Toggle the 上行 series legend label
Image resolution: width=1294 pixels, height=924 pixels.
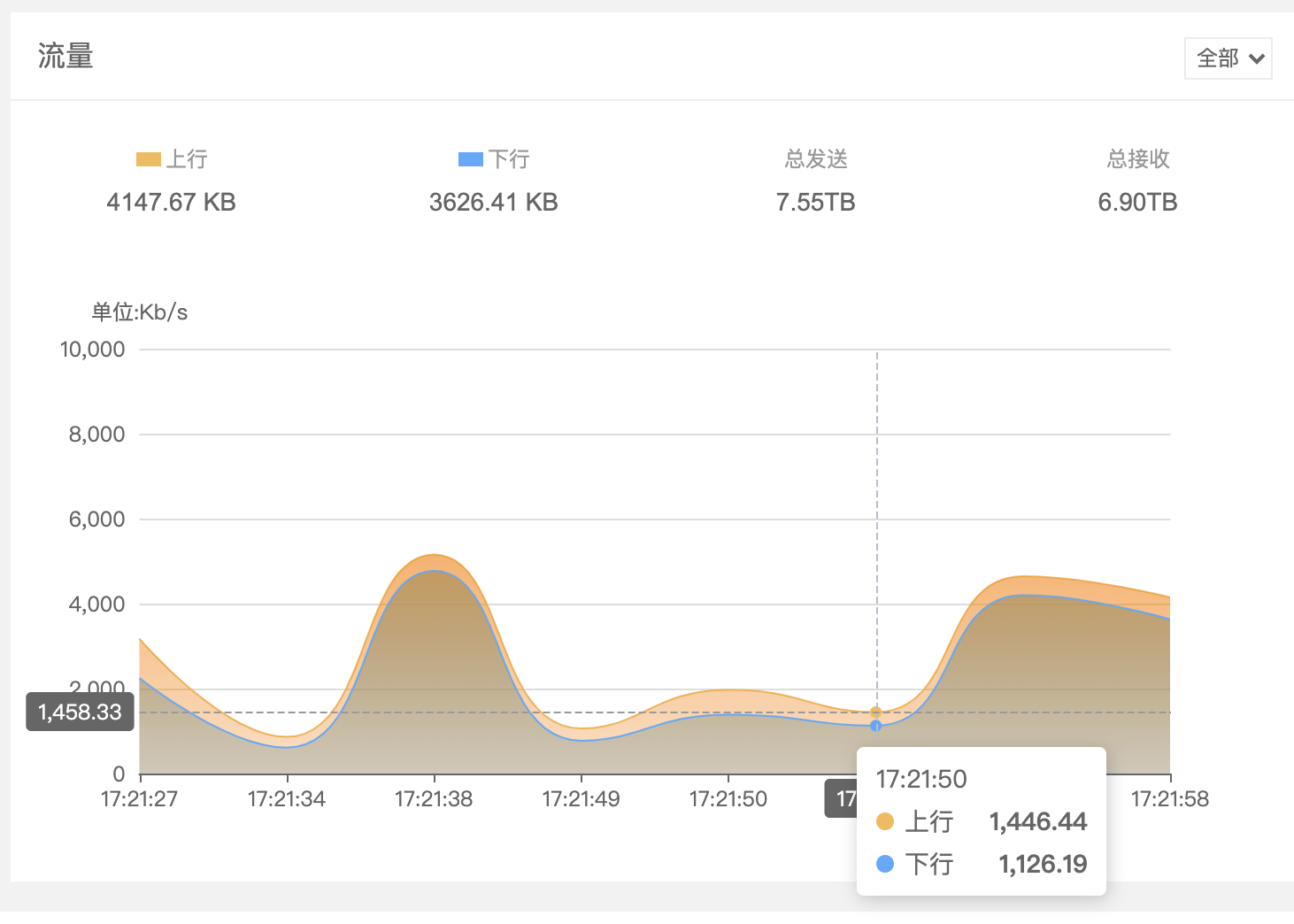tap(187, 159)
